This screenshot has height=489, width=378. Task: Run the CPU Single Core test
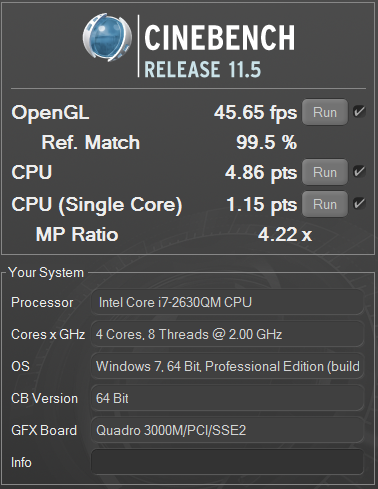coord(325,204)
